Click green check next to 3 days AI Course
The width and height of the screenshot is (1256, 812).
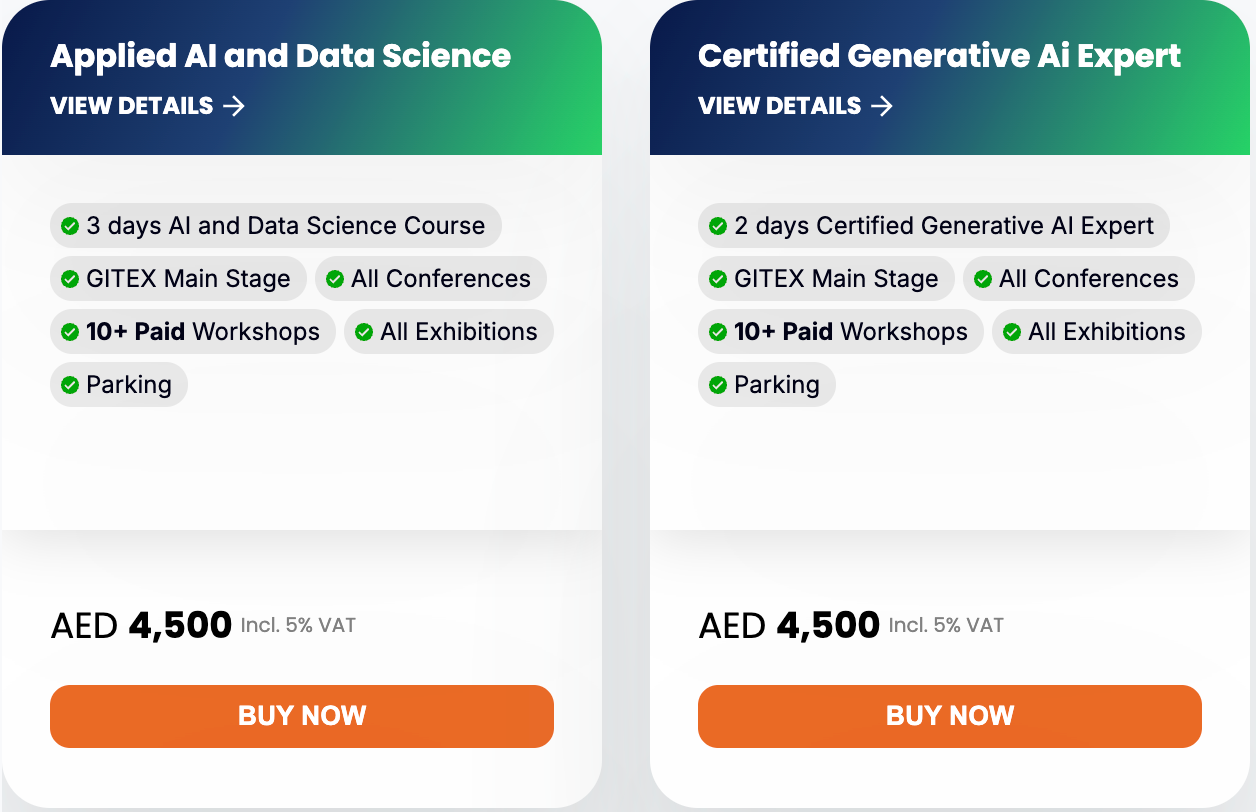[x=70, y=226]
